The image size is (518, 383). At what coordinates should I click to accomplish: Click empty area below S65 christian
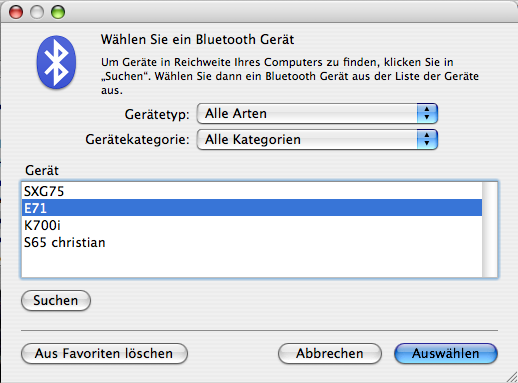pos(252,264)
